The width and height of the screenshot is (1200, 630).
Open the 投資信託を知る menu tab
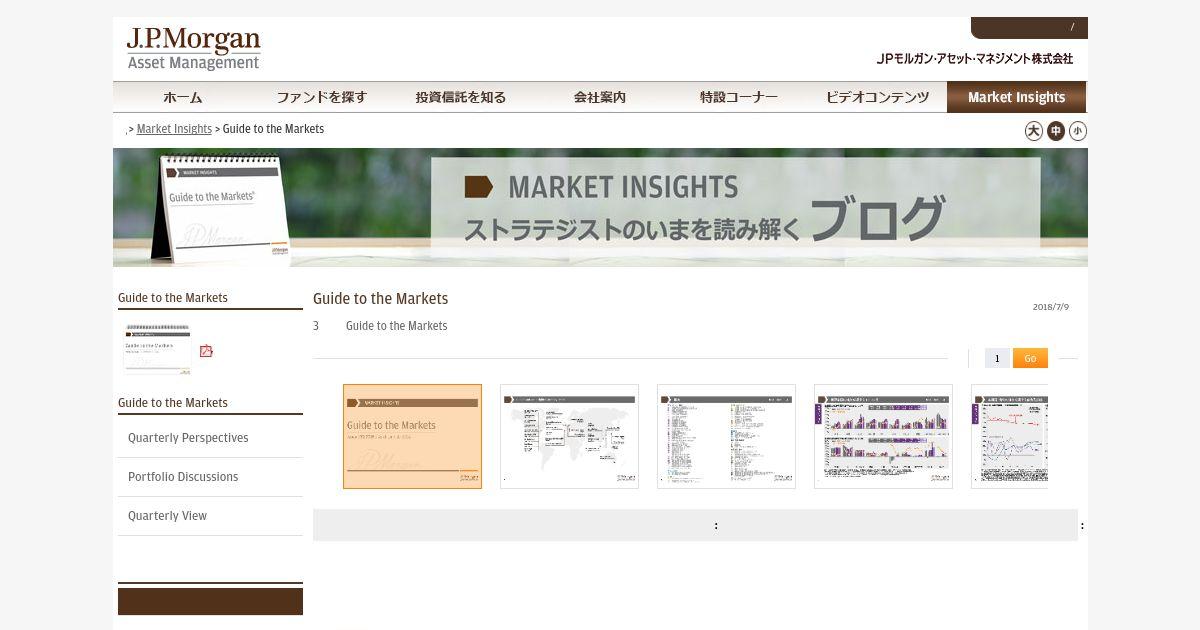460,97
